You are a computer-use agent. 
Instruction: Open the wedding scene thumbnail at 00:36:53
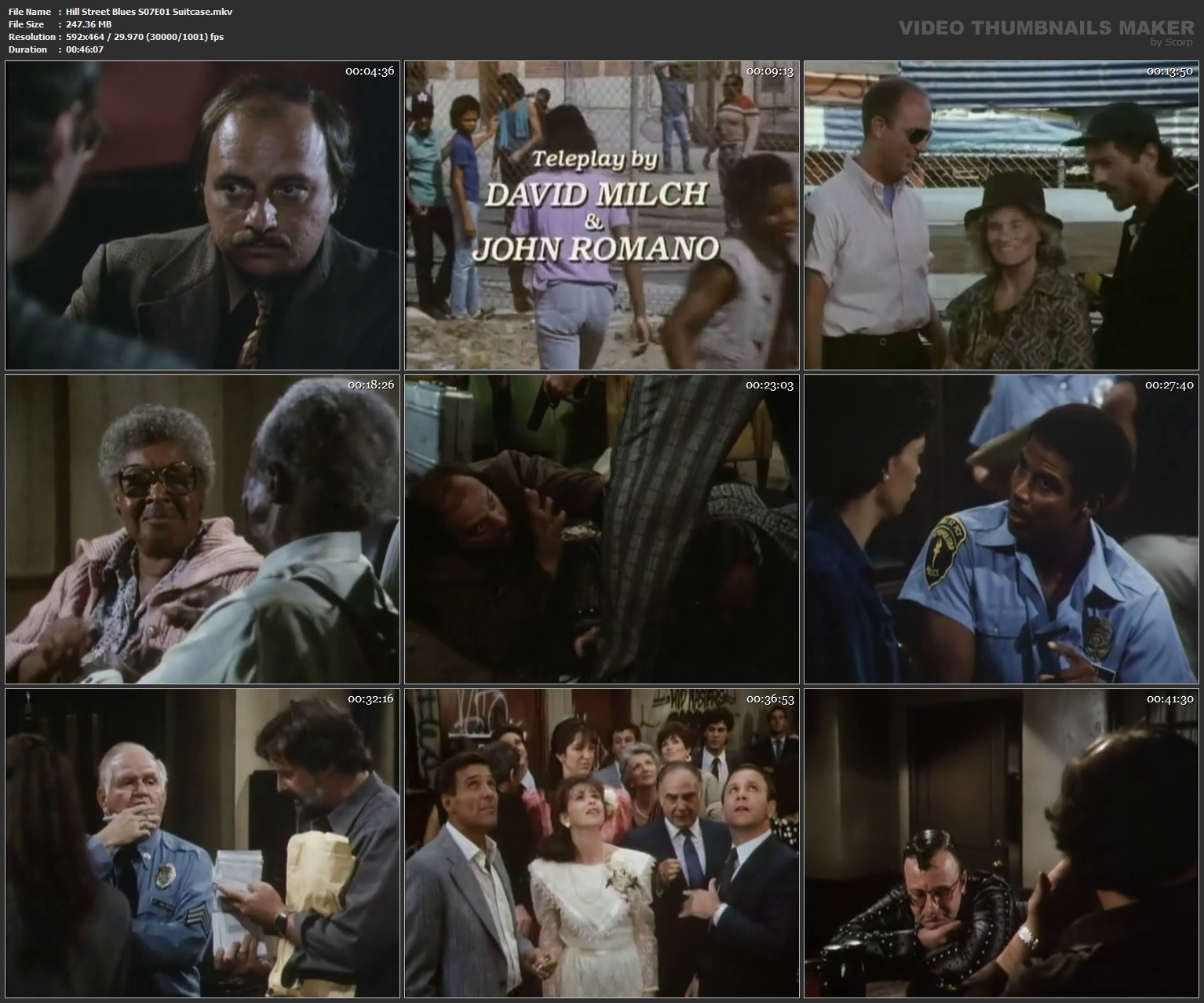pos(602,843)
